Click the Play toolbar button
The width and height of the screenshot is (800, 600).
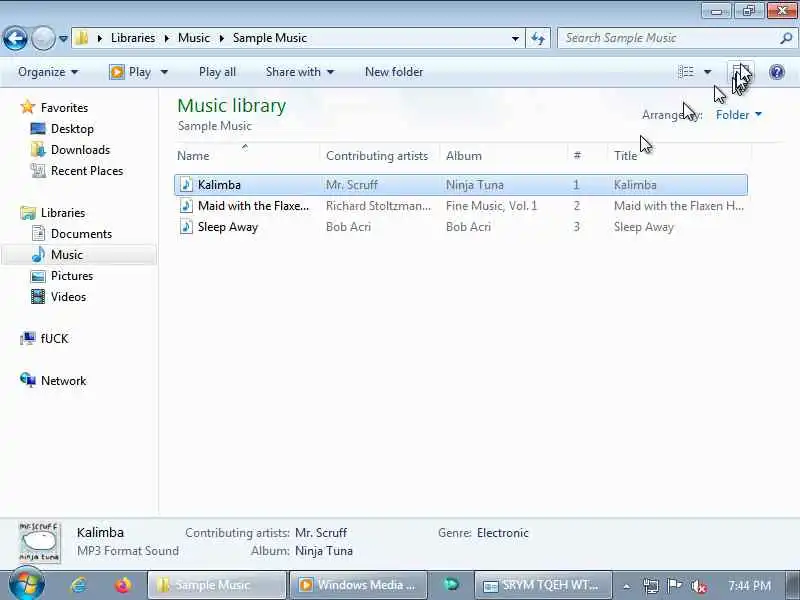point(131,72)
